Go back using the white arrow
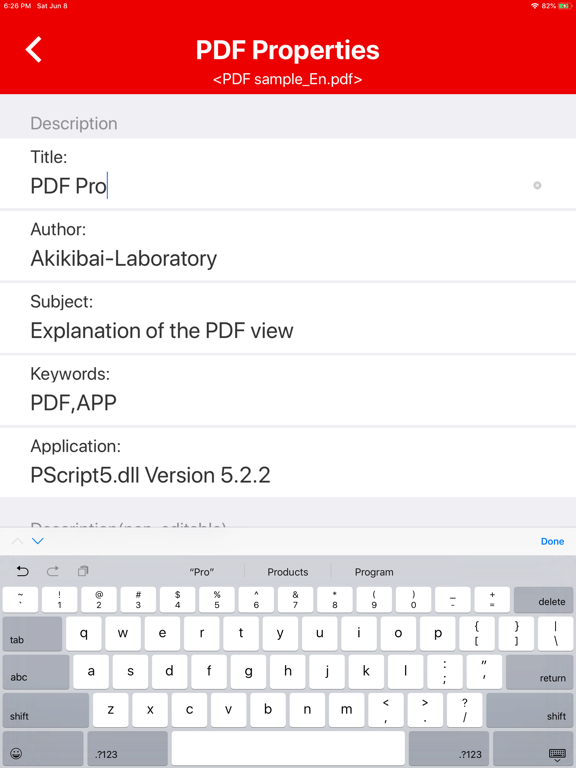 click(33, 49)
